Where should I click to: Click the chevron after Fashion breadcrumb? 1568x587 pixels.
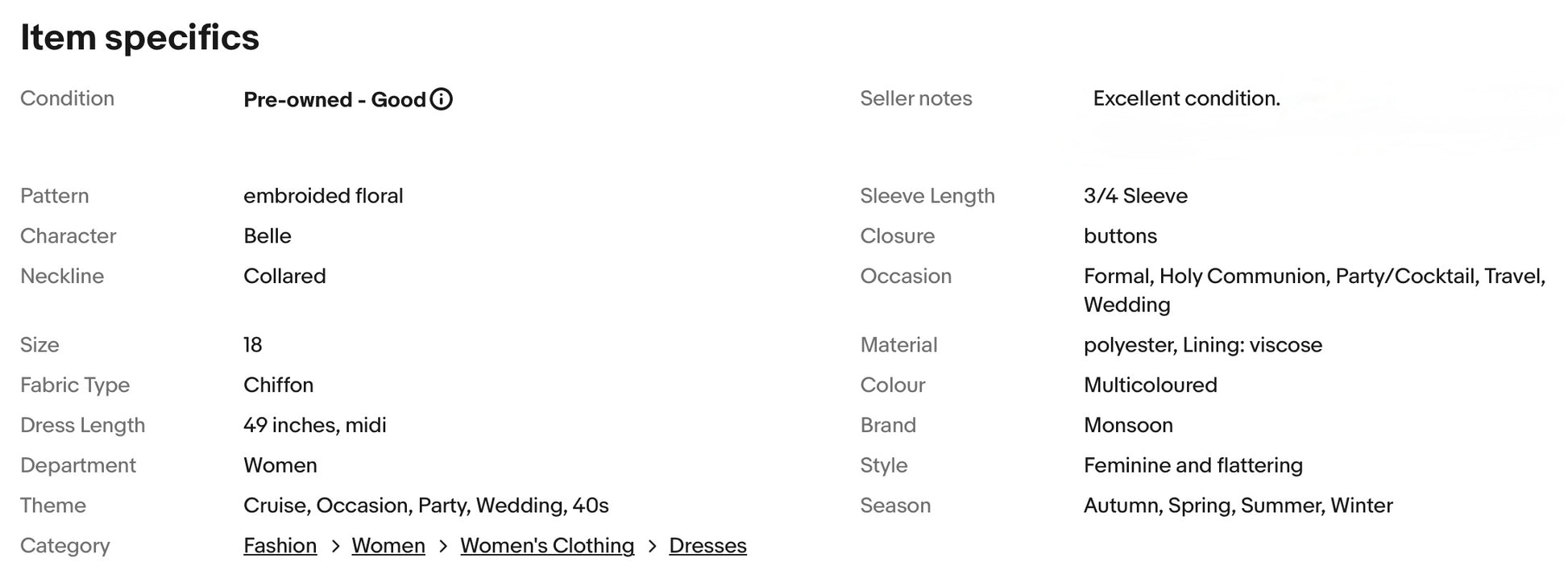[x=335, y=547]
